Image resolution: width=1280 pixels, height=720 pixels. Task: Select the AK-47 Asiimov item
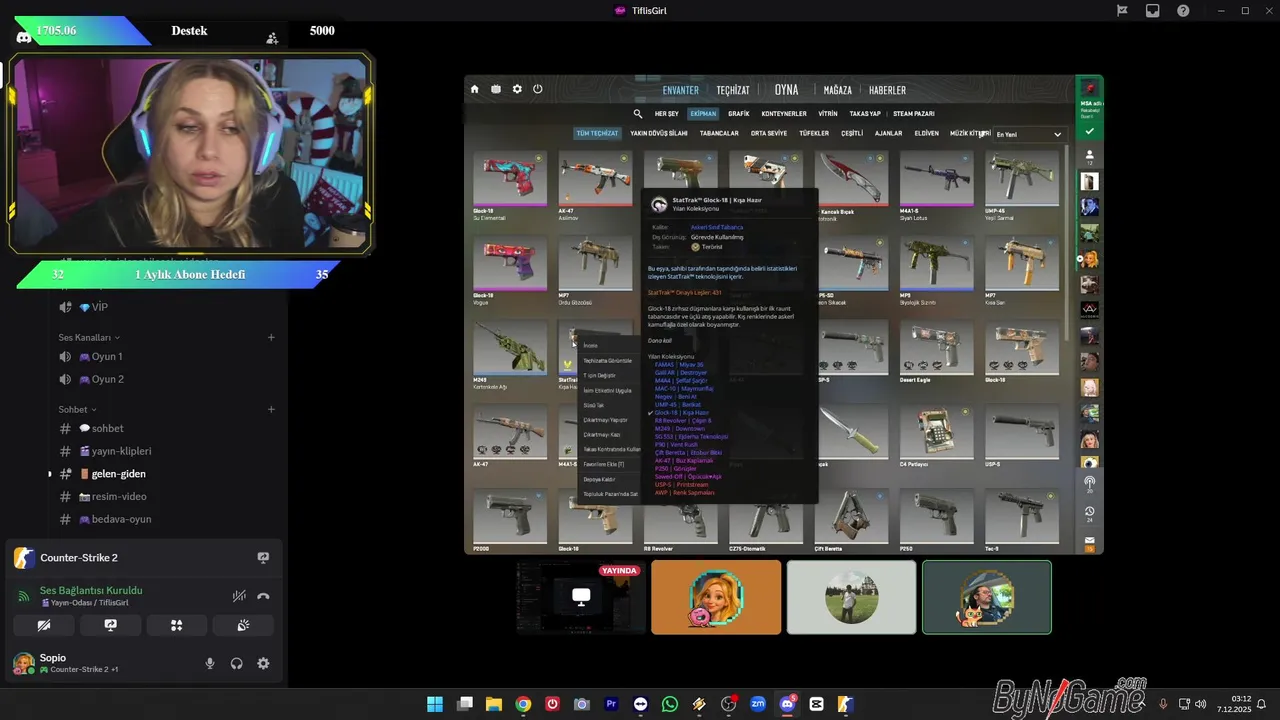[x=595, y=185]
